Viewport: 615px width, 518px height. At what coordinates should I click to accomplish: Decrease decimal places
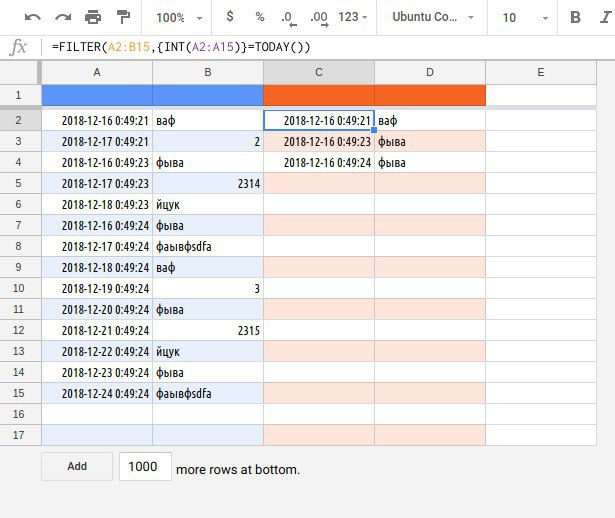point(289,18)
